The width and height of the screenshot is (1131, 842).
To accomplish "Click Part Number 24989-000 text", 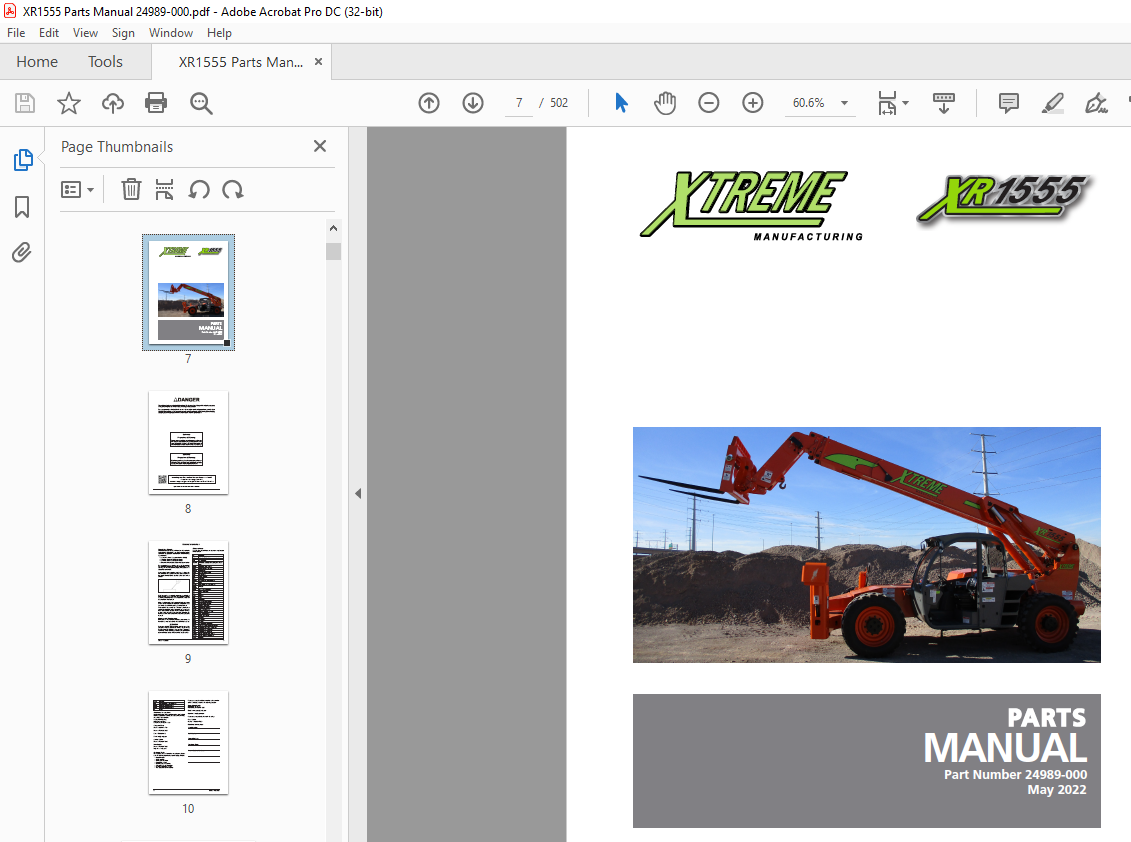I will (1015, 774).
